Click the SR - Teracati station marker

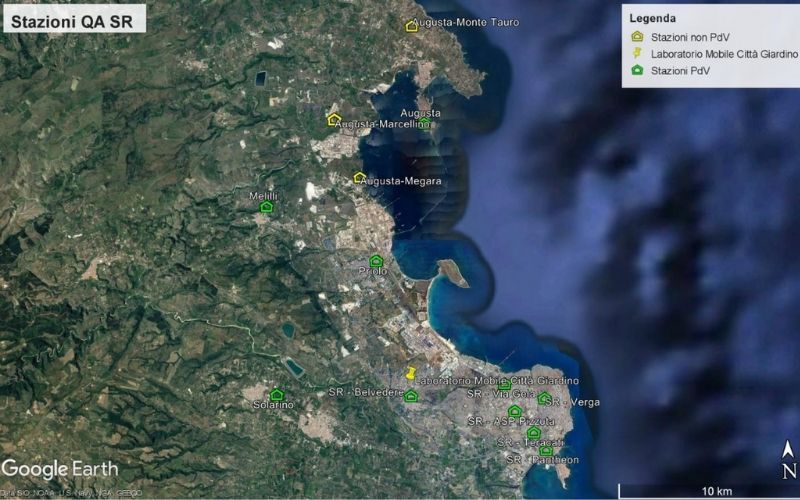(533, 432)
